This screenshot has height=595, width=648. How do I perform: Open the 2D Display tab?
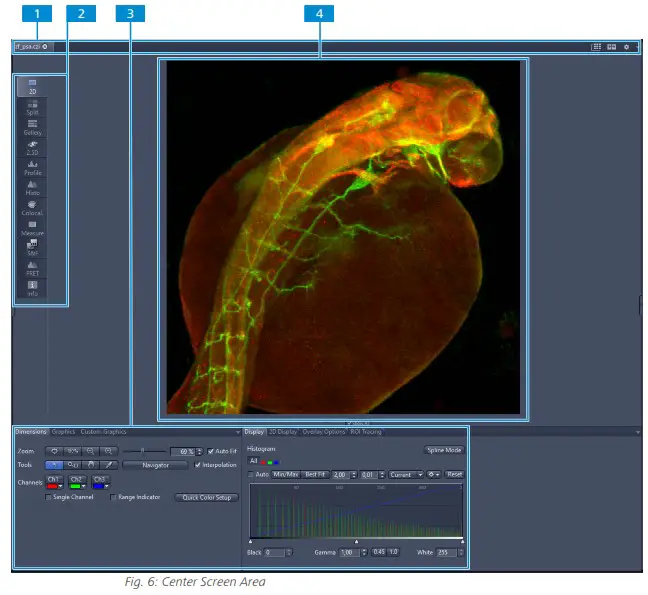tap(283, 432)
